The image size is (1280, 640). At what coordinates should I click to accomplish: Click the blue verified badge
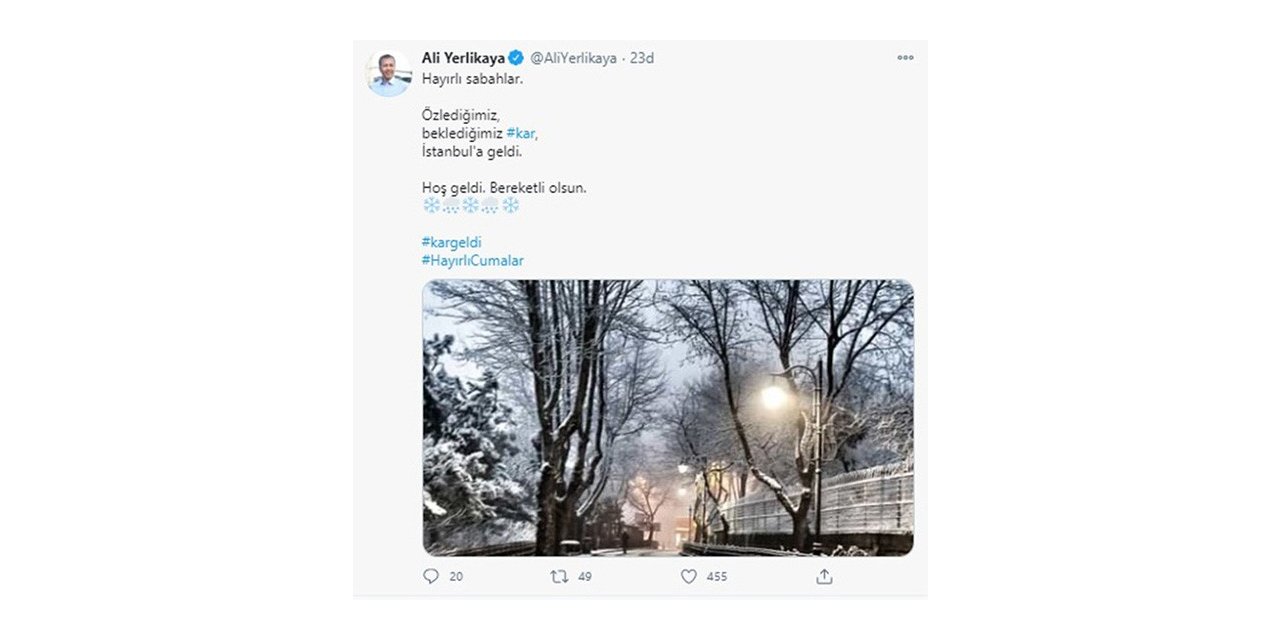pos(516,58)
